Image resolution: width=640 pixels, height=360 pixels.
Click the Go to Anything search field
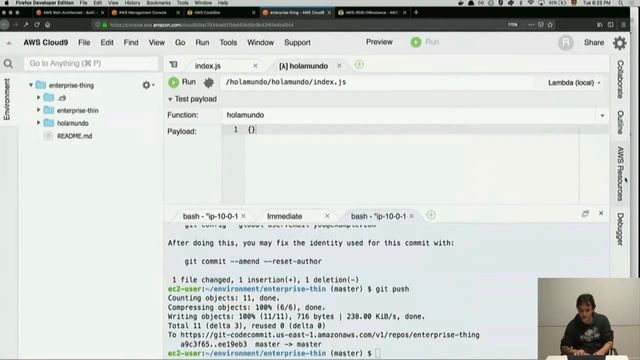coord(91,63)
